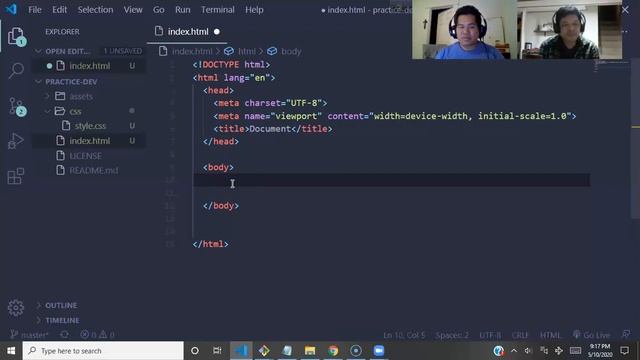
Task: Open File Explorer from the taskbar
Action: [310, 351]
